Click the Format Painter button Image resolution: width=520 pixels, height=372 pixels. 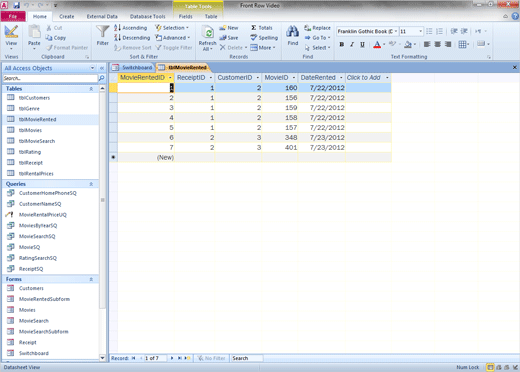tap(67, 48)
